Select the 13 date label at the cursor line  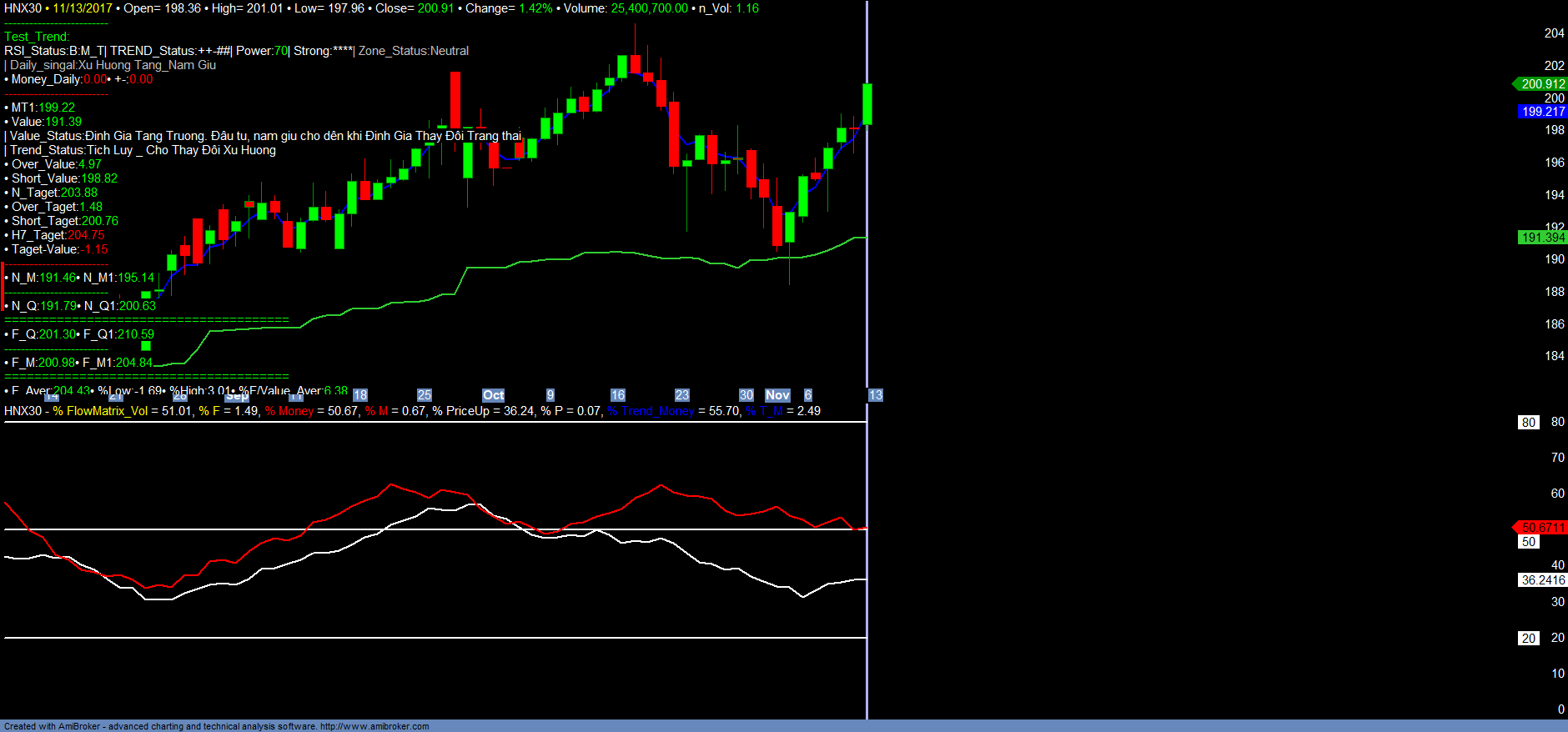click(875, 395)
